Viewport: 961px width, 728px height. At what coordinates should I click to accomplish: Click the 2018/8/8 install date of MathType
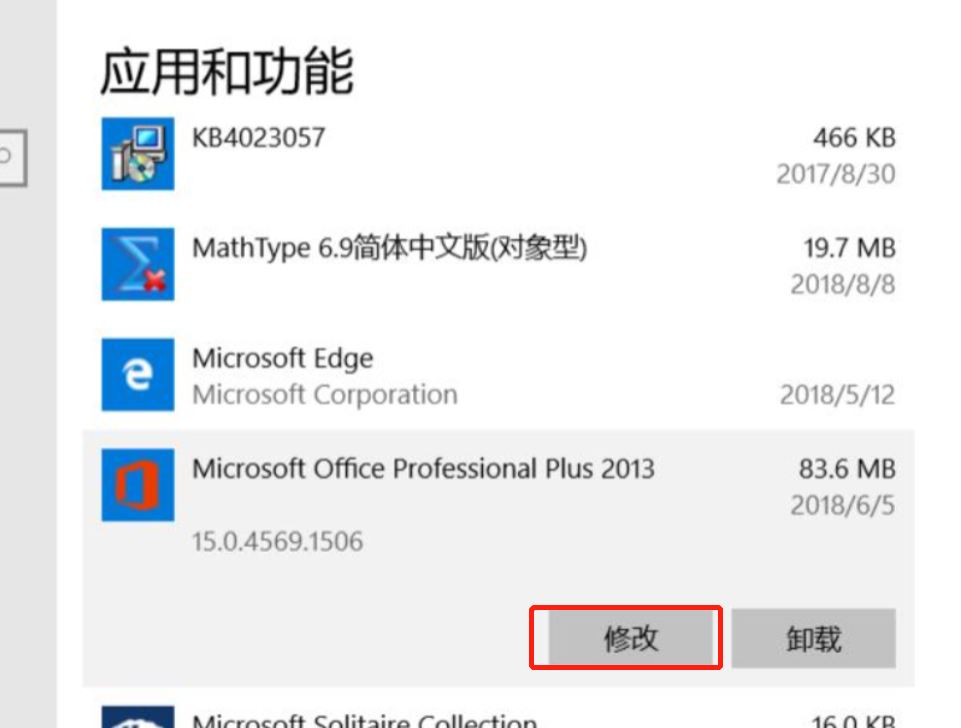pos(842,285)
